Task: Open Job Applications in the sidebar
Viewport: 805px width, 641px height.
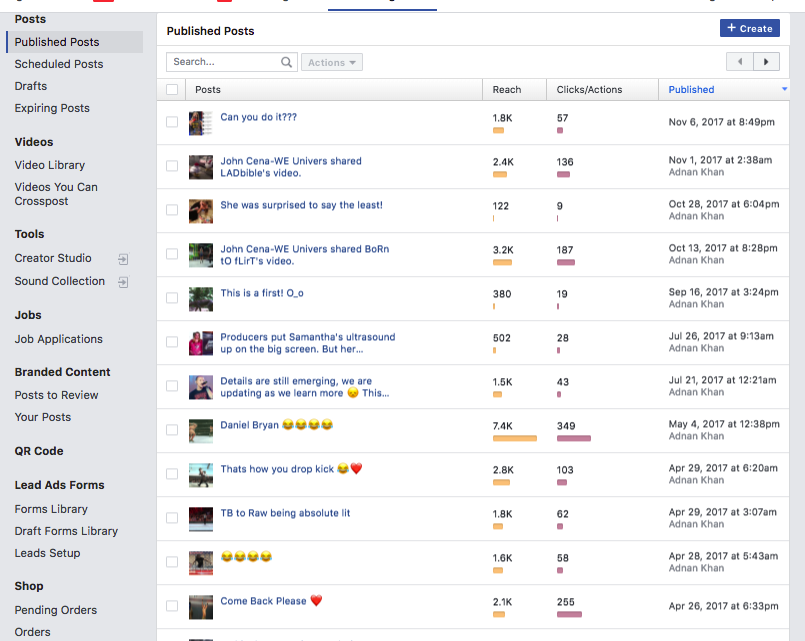Action: click(59, 339)
